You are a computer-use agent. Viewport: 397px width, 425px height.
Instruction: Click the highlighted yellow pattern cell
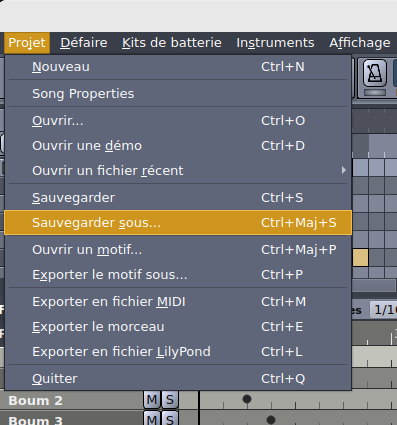click(x=360, y=258)
